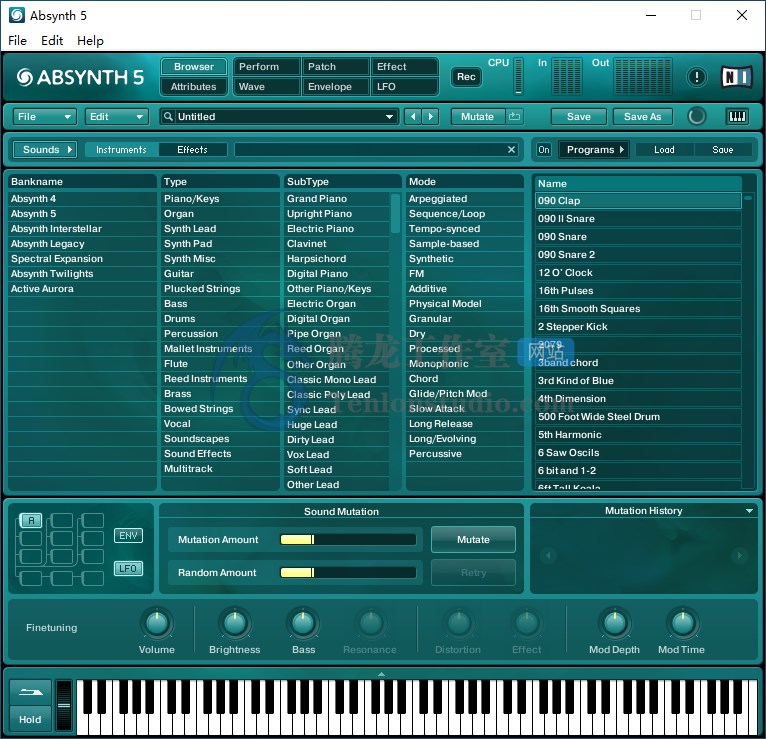
Task: Click the Save As button
Action: [x=642, y=117]
